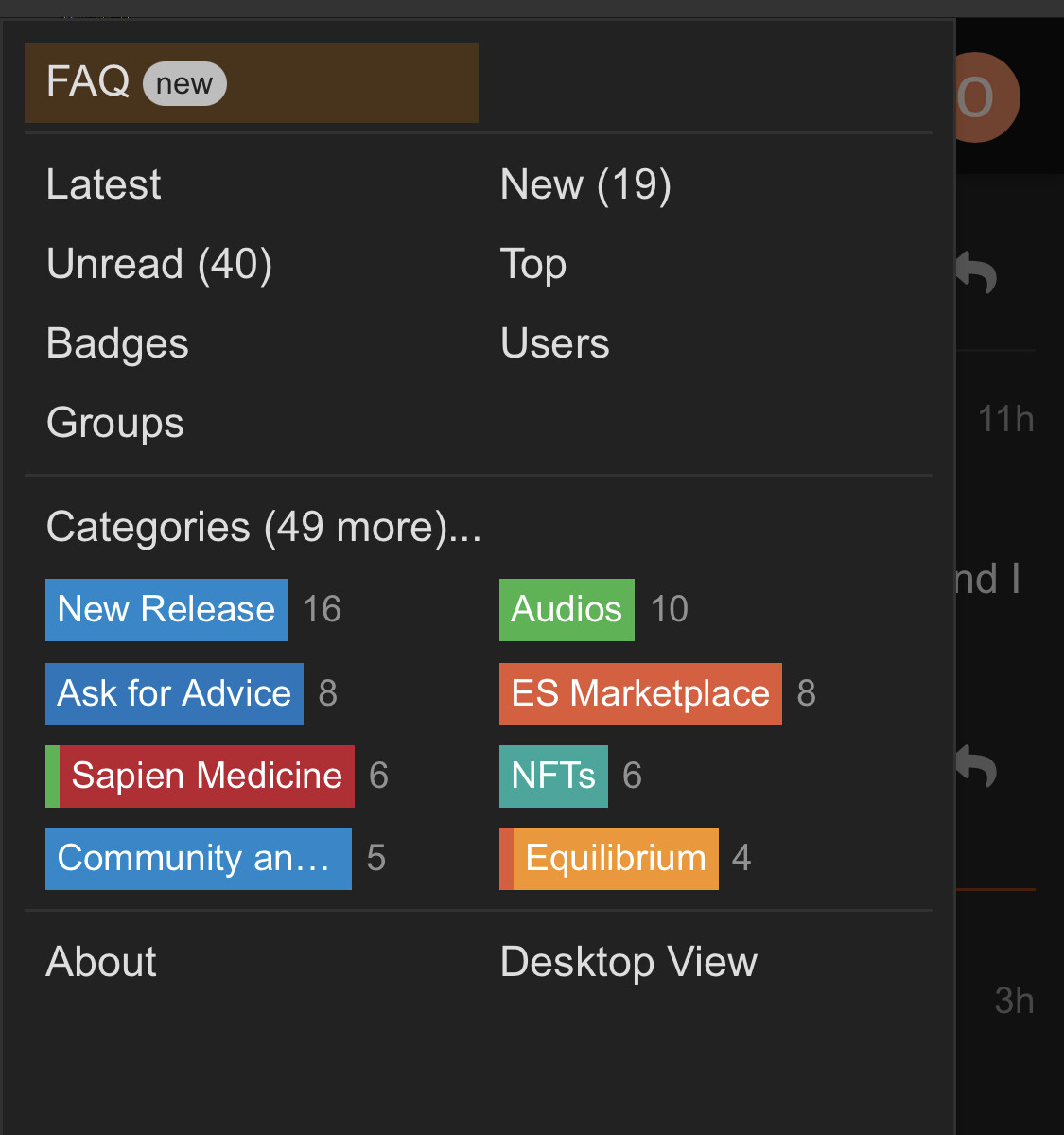
Task: Open the FAQ link
Action: pos(89,82)
